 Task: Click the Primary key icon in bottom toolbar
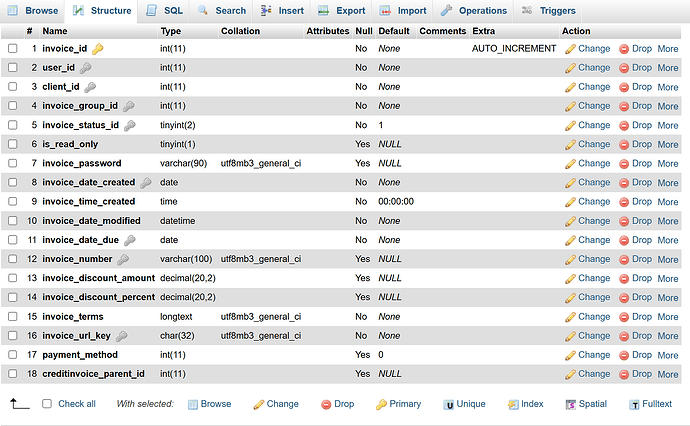coord(381,404)
